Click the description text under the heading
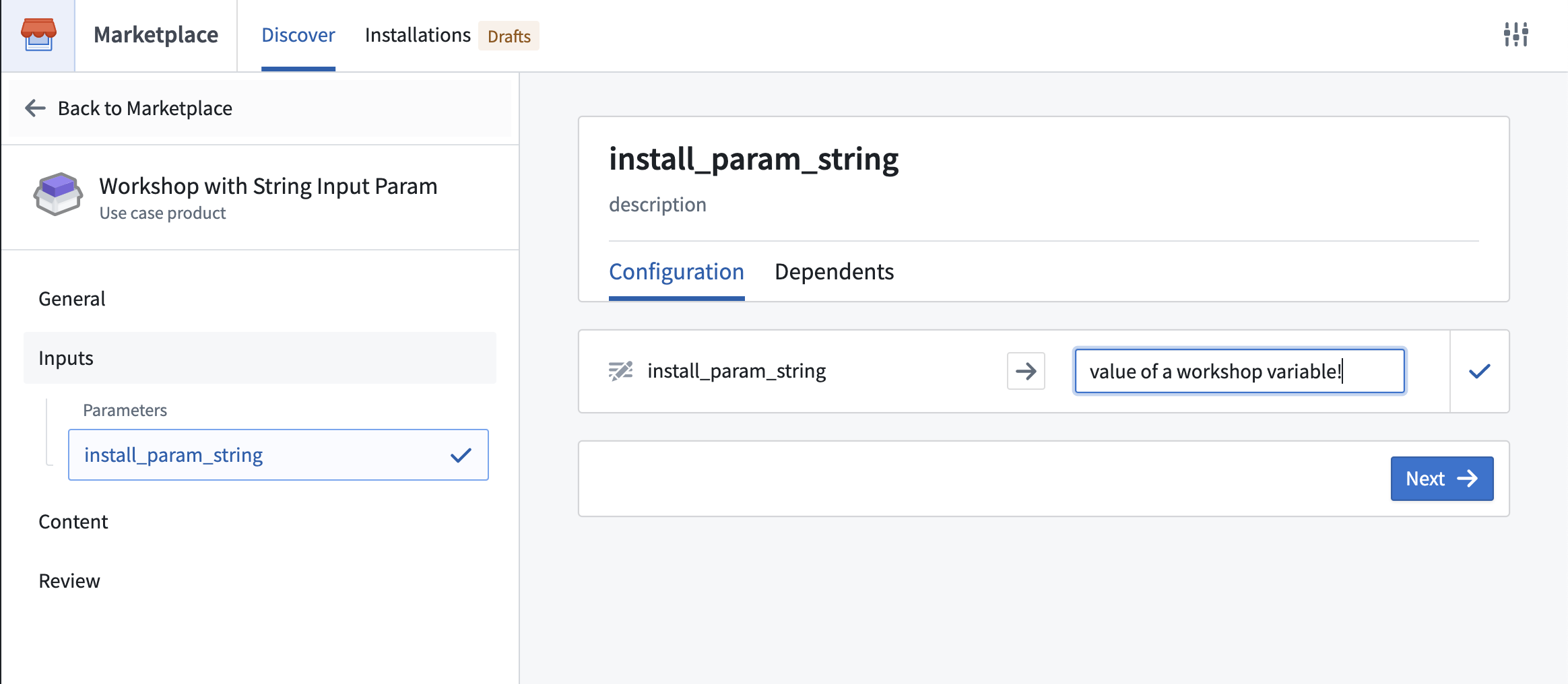 (657, 205)
